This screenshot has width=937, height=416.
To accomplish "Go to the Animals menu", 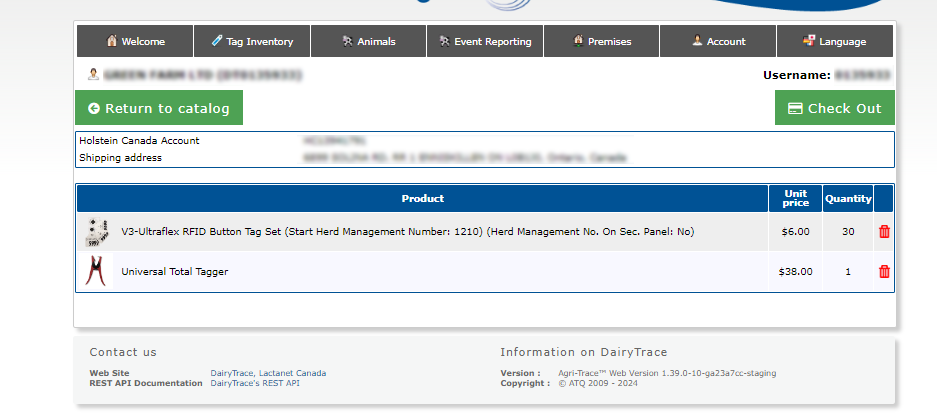I will pos(369,41).
